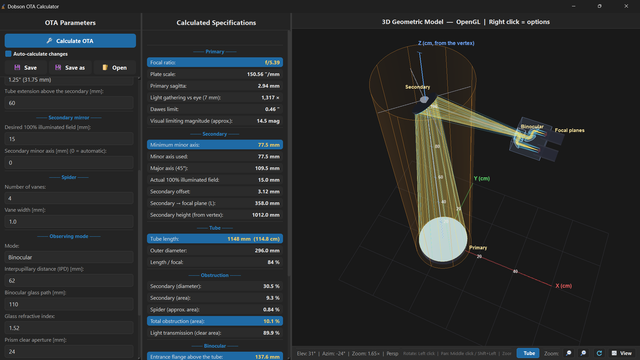The width and height of the screenshot is (640, 360).
Task: Click the Light transmission (clear area) row
Action: coord(215,333)
